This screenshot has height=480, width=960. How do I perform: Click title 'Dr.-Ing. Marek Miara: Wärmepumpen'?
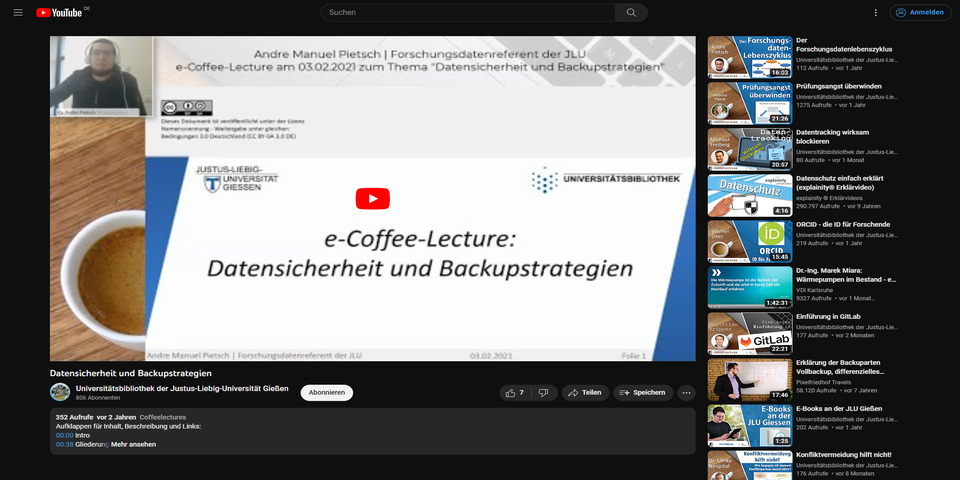[846, 275]
